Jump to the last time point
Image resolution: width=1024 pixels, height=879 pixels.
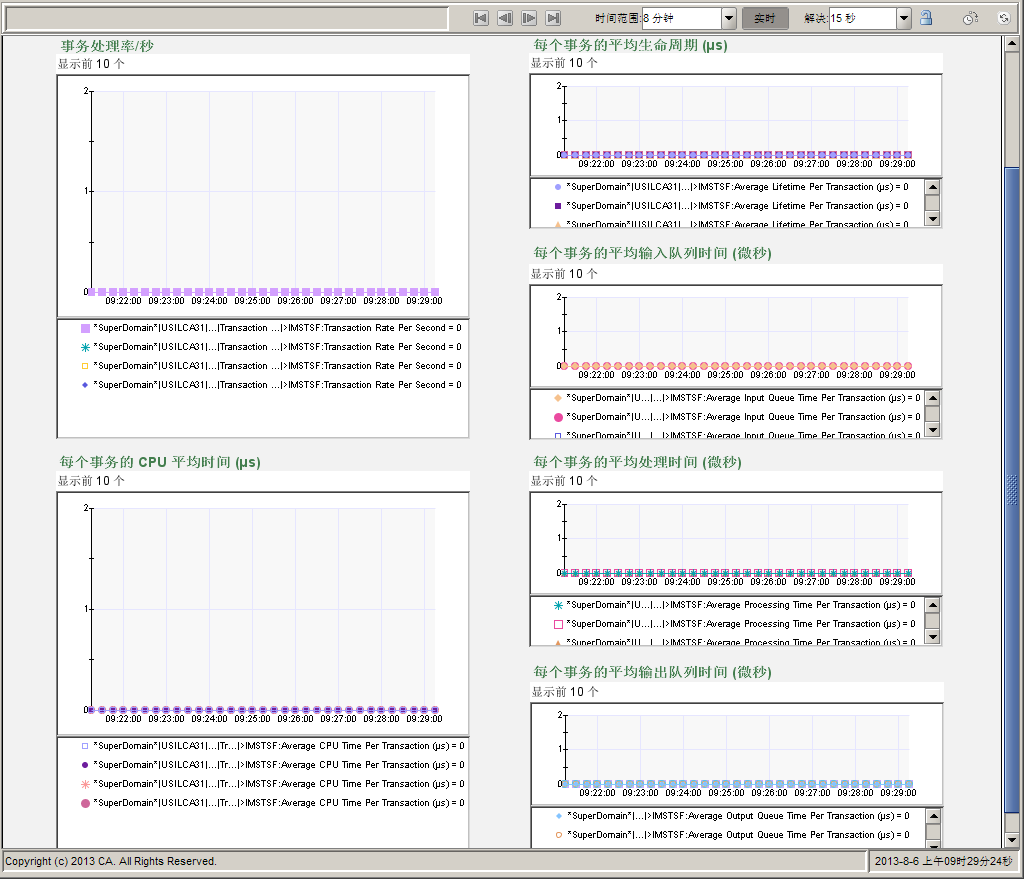[553, 18]
